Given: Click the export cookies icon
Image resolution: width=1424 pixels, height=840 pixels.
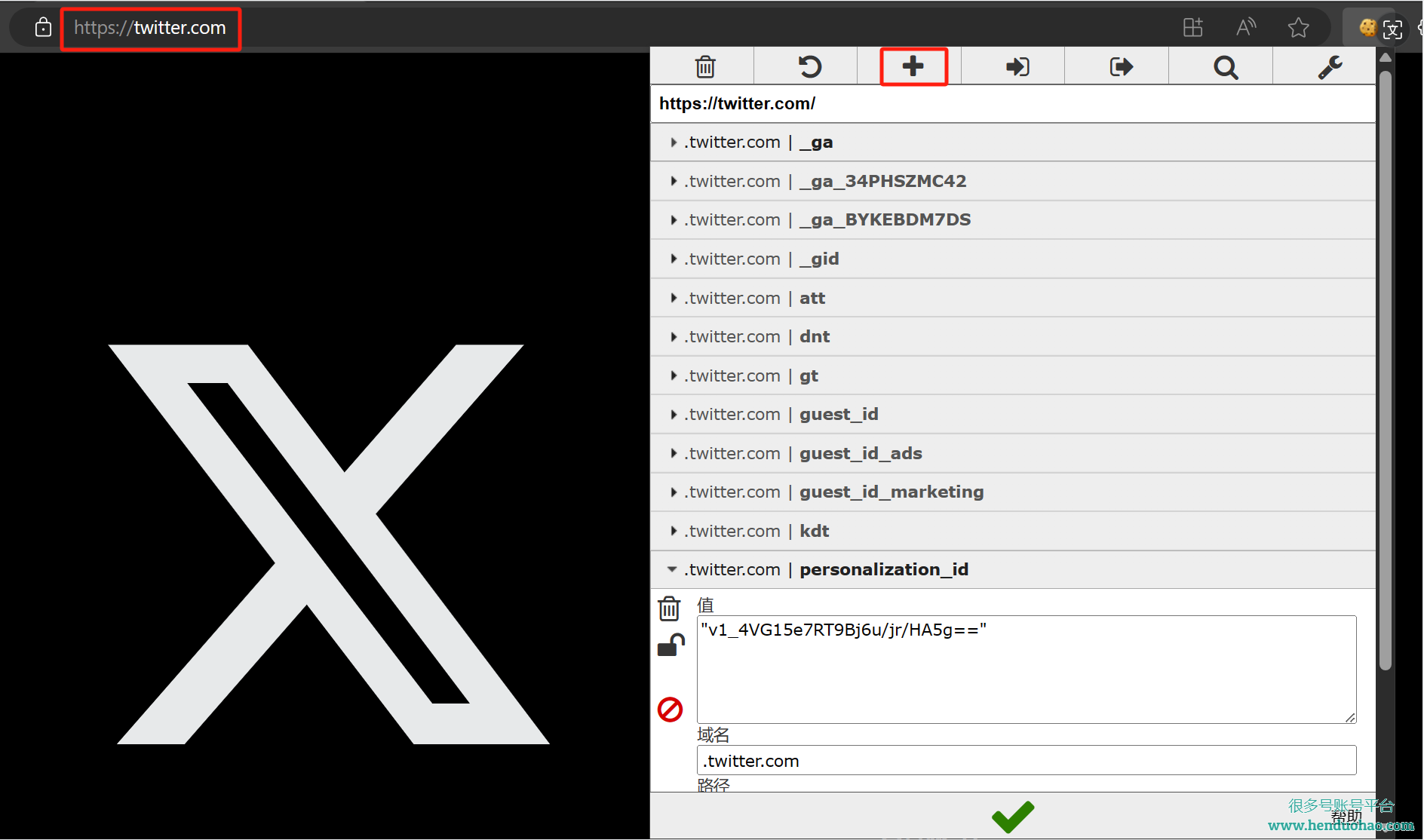Looking at the screenshot, I should point(1121,67).
